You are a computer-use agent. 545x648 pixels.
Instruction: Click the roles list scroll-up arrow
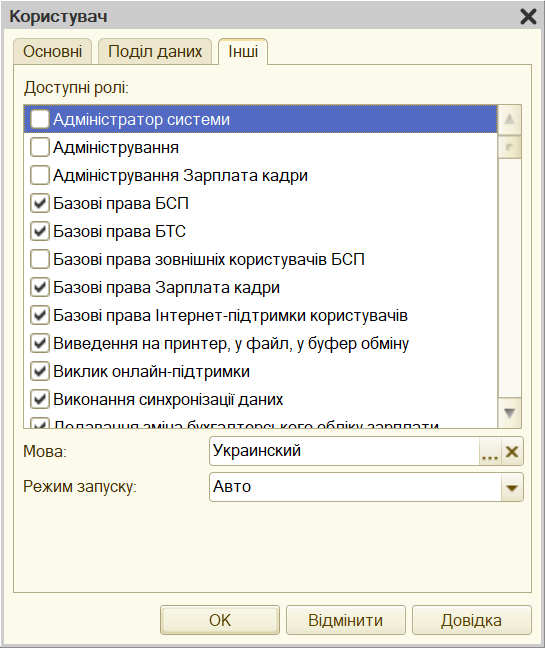[x=509, y=120]
